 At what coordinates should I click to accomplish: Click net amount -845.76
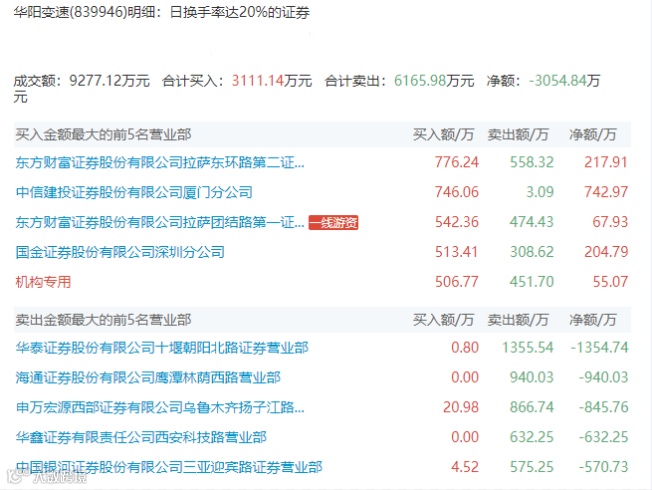click(603, 407)
